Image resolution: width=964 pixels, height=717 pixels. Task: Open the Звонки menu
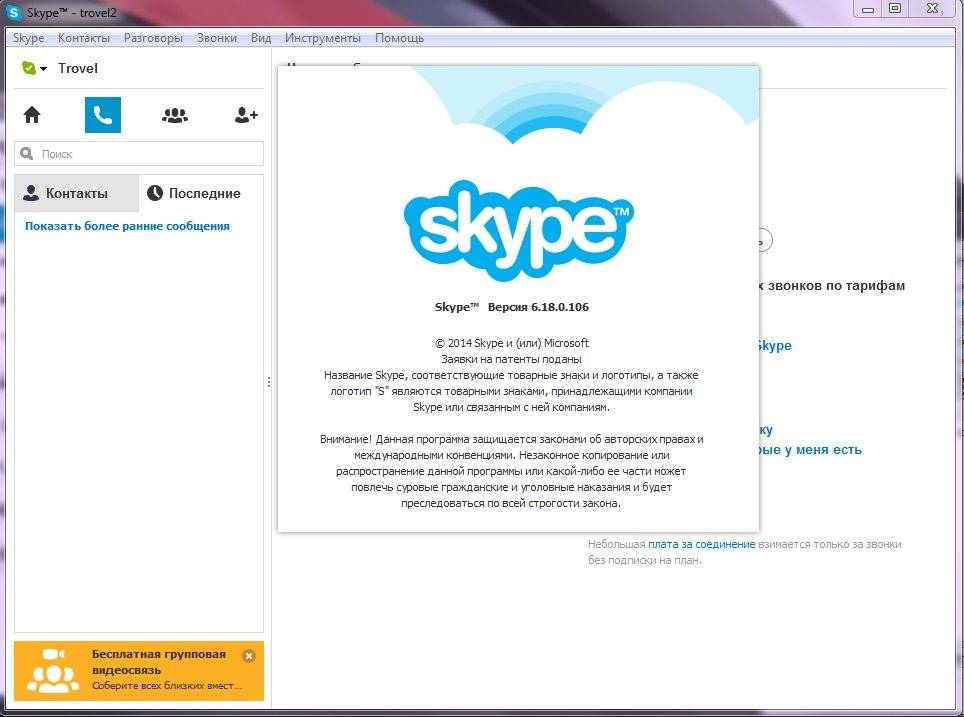217,38
